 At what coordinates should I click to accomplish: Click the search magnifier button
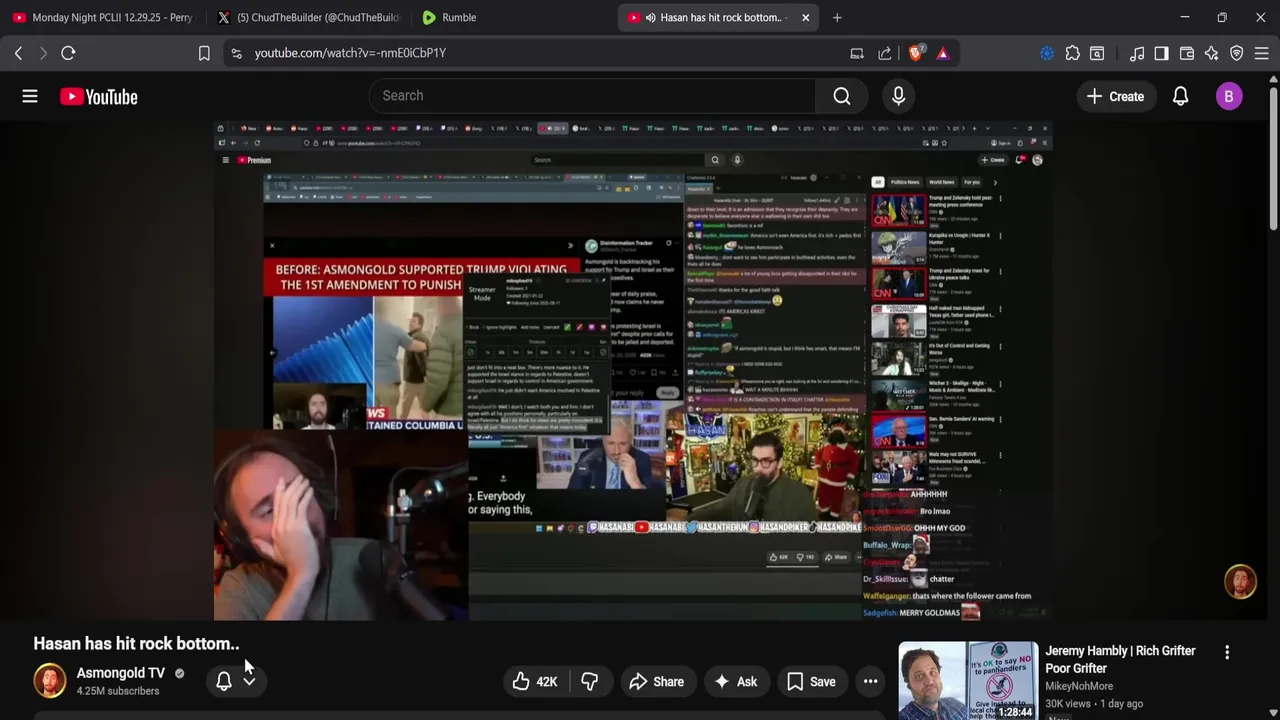point(842,96)
